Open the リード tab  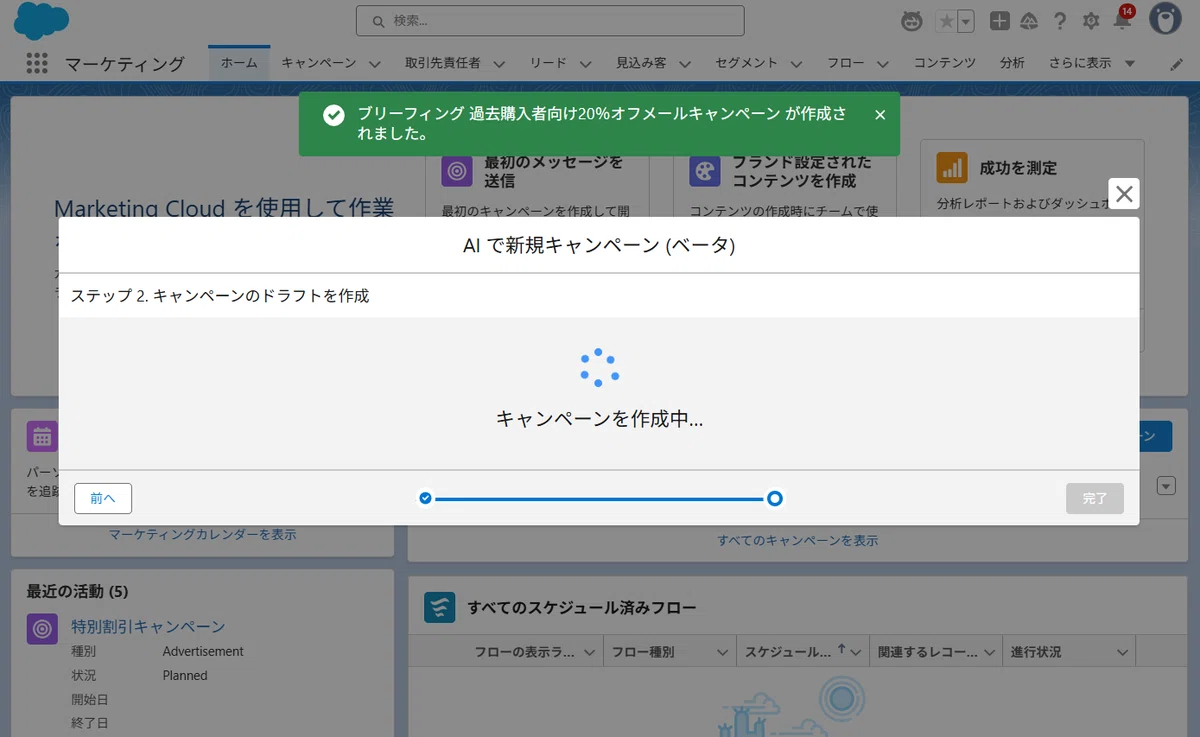(548, 62)
